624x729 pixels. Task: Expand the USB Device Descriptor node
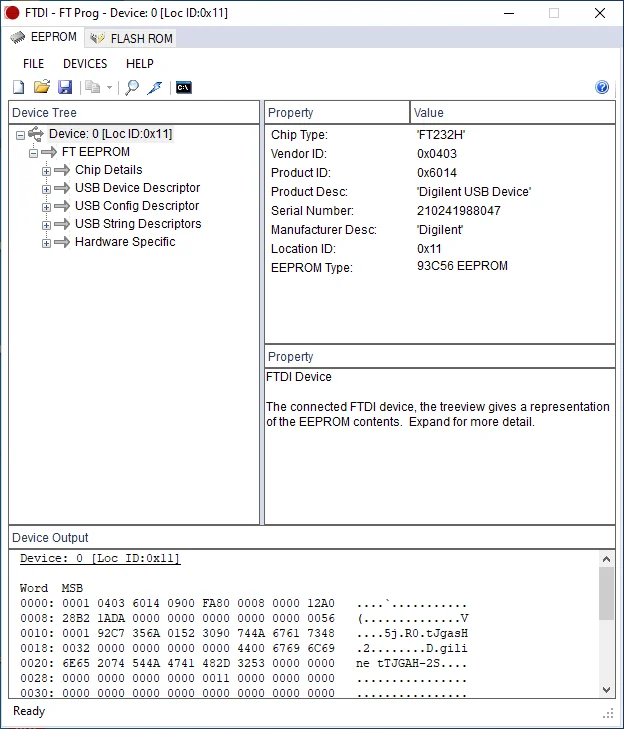(x=46, y=189)
